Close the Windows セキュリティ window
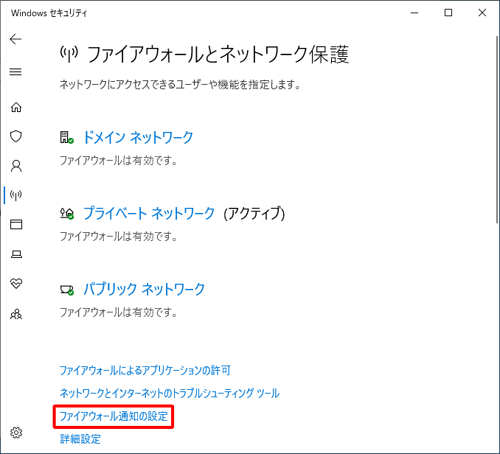This screenshot has width=500, height=454. click(x=482, y=13)
